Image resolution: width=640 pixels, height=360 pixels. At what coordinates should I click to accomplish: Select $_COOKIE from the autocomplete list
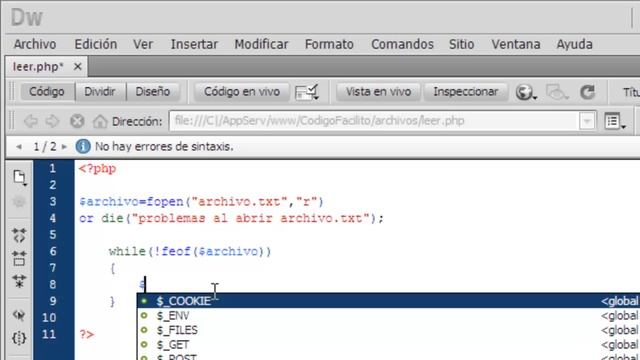[388, 301]
